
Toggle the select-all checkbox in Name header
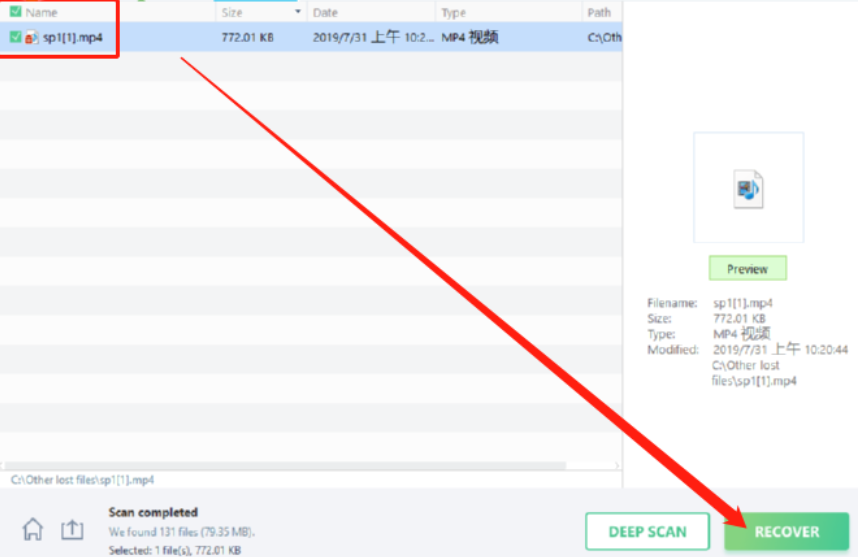pyautogui.click(x=15, y=12)
